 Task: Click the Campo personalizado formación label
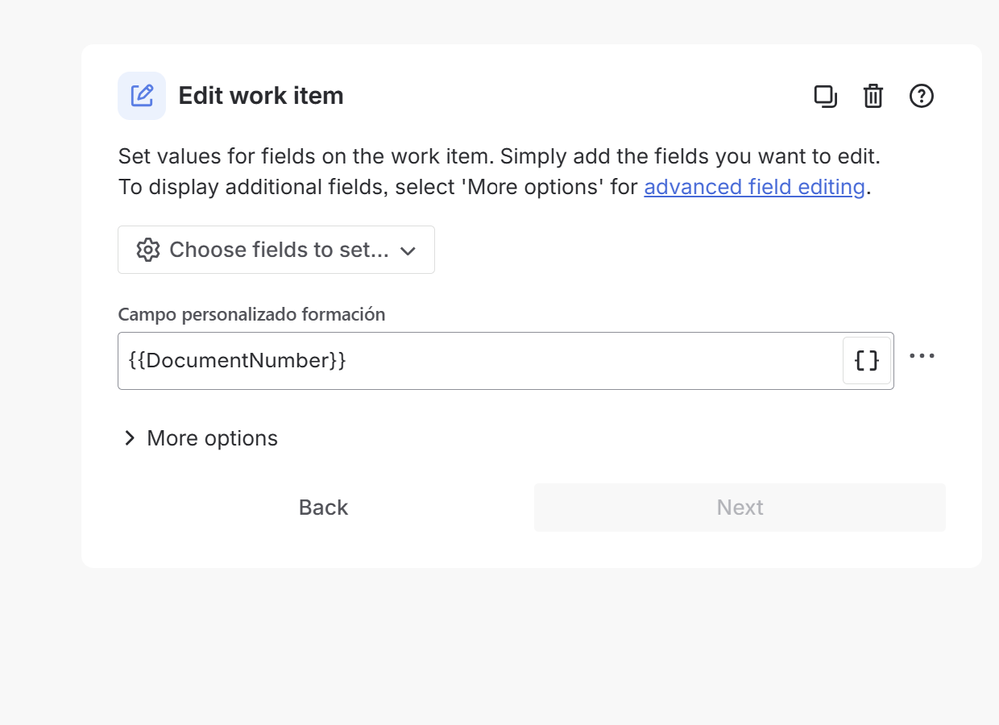[252, 315]
